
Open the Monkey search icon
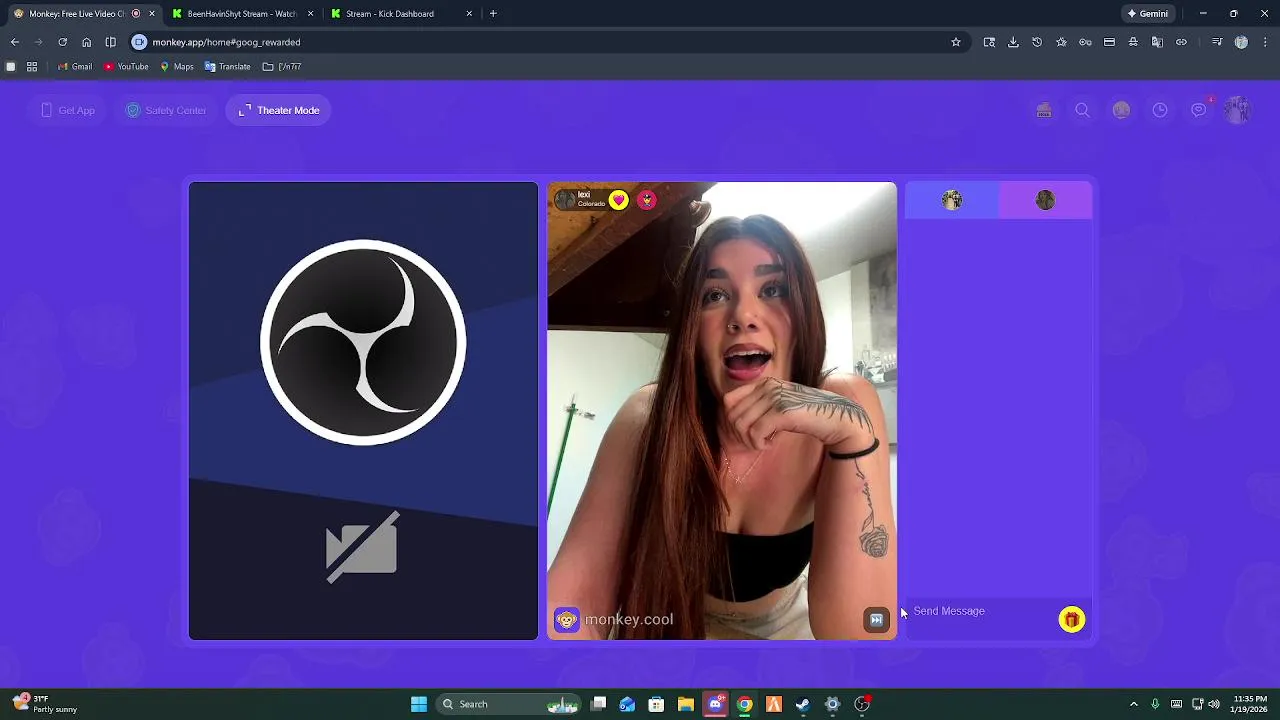1082,110
